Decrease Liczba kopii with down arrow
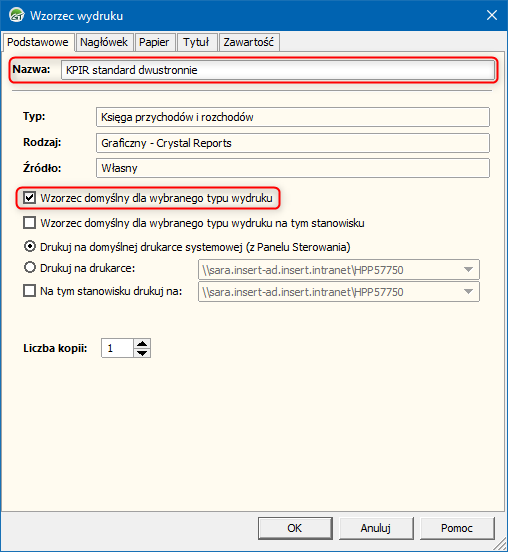This screenshot has height=552, width=508. pyautogui.click(x=142, y=353)
